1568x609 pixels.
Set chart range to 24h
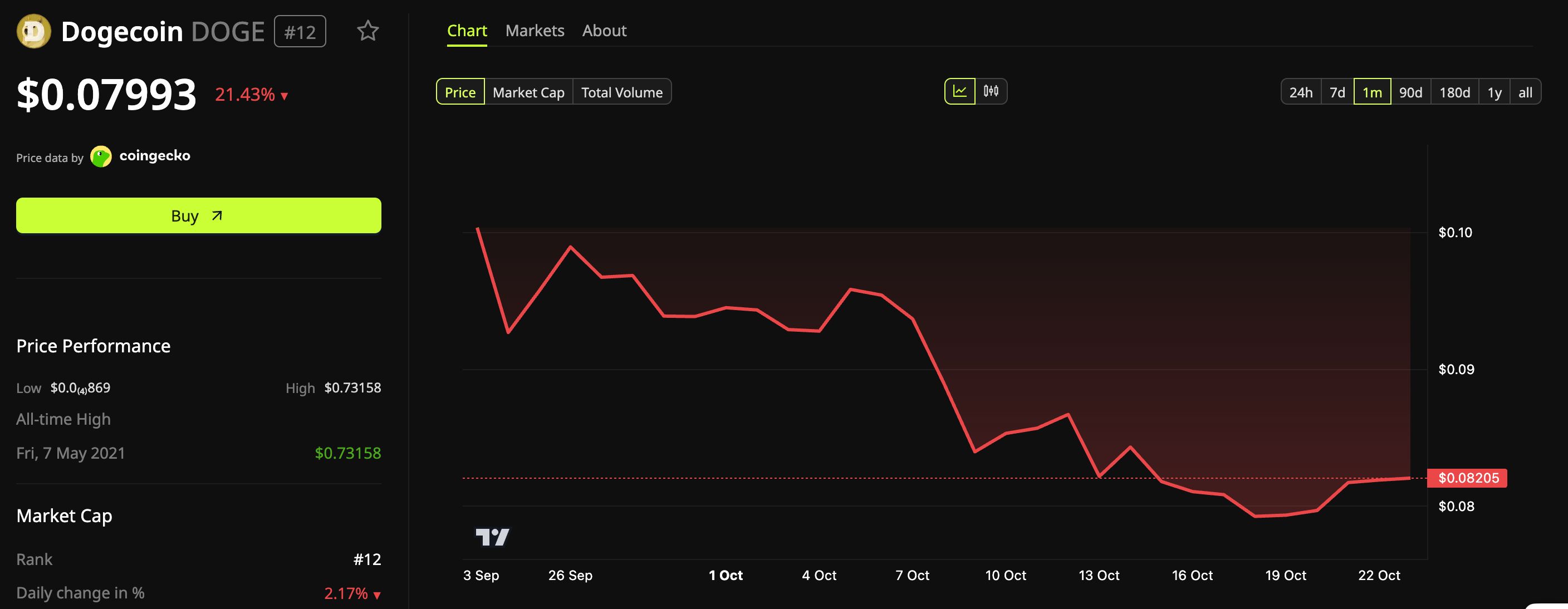click(1301, 92)
